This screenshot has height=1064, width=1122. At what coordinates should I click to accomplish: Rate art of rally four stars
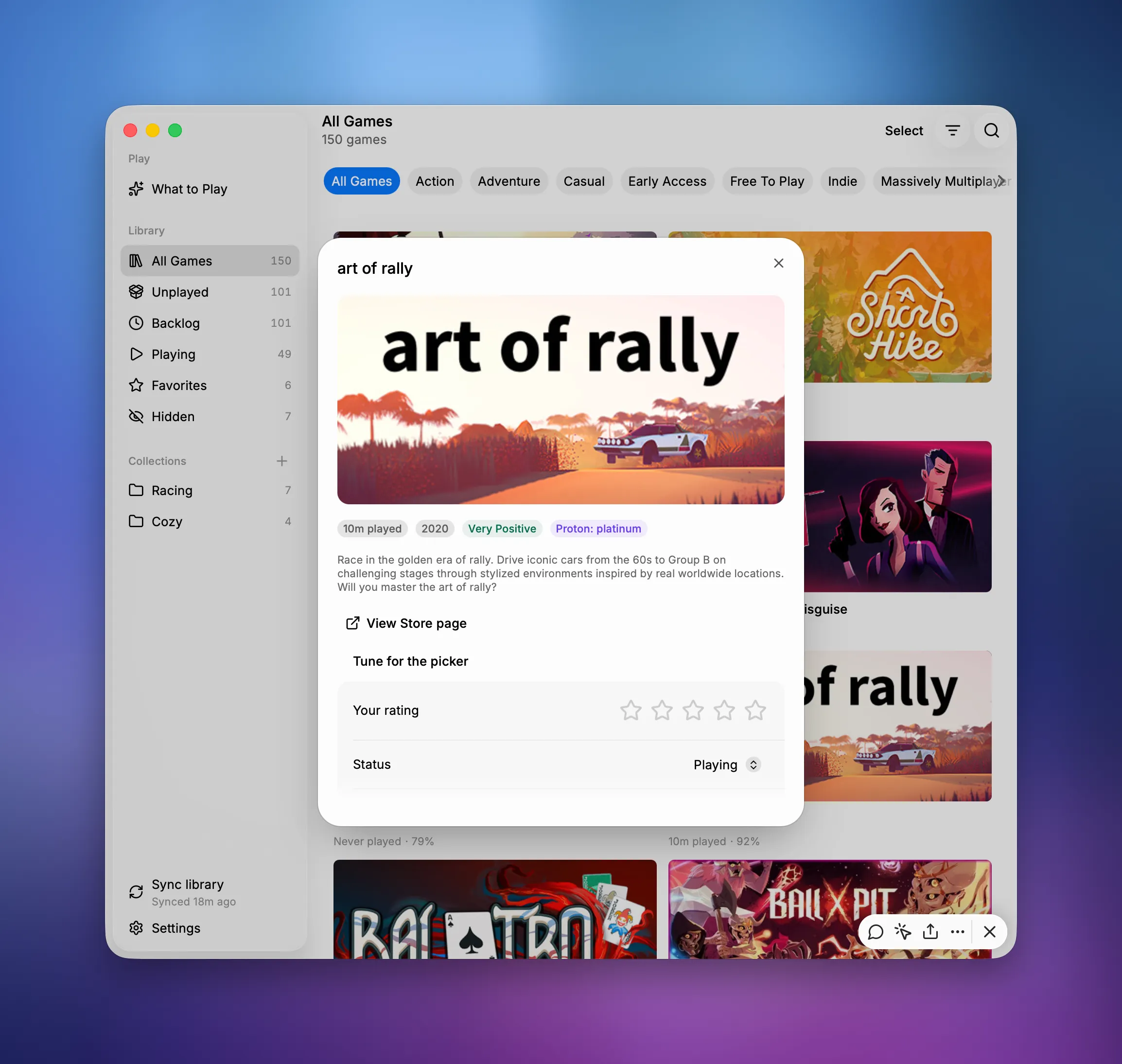pos(724,710)
